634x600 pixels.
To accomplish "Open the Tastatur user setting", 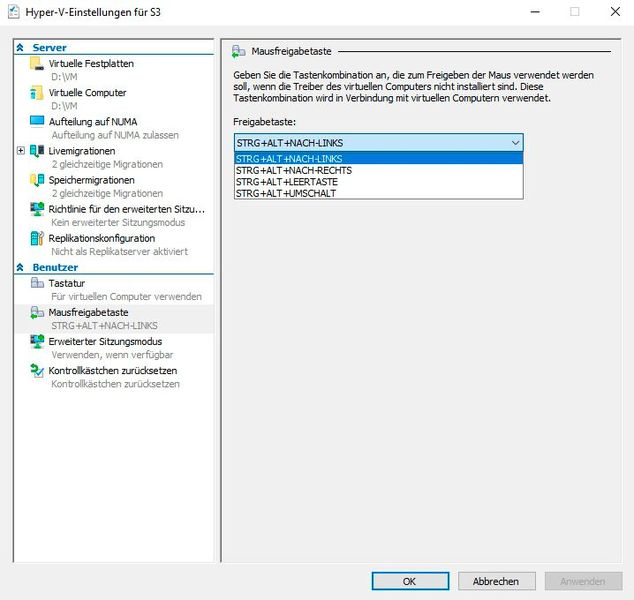I will pyautogui.click(x=67, y=283).
